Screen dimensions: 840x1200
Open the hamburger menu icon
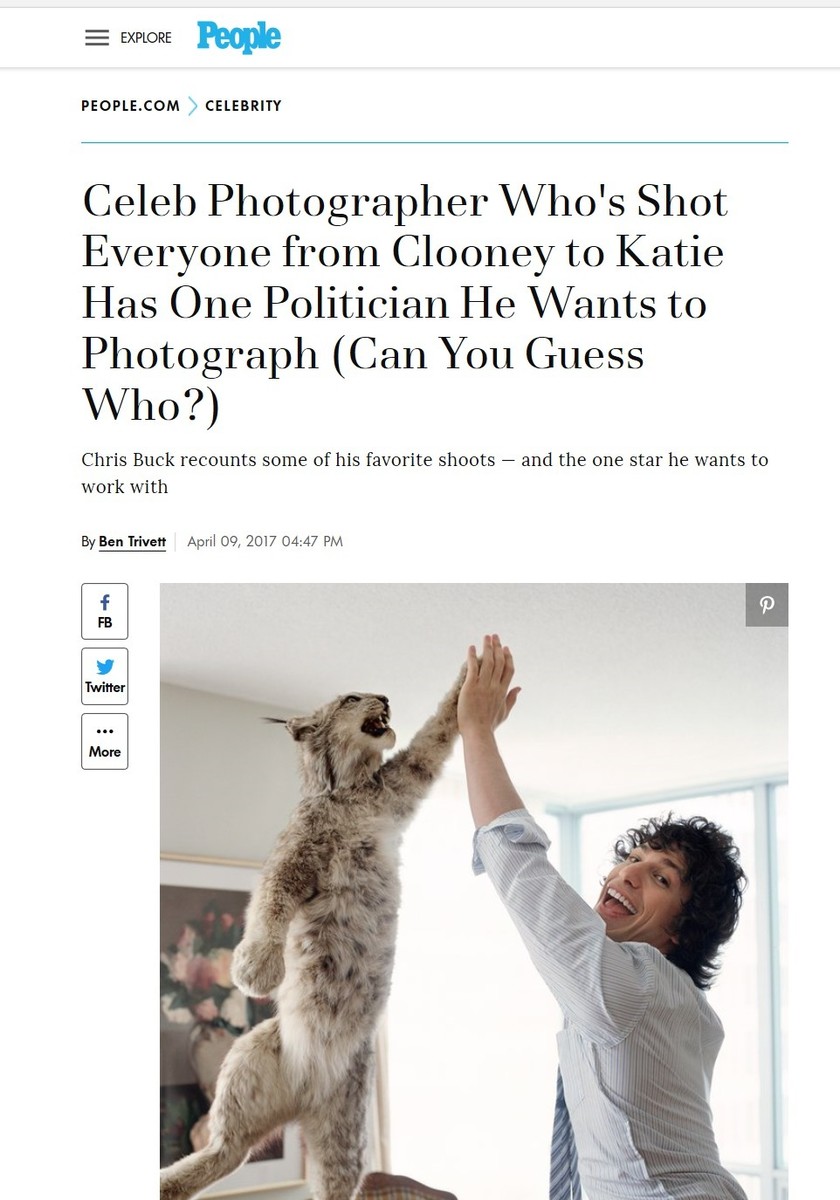click(x=96, y=38)
